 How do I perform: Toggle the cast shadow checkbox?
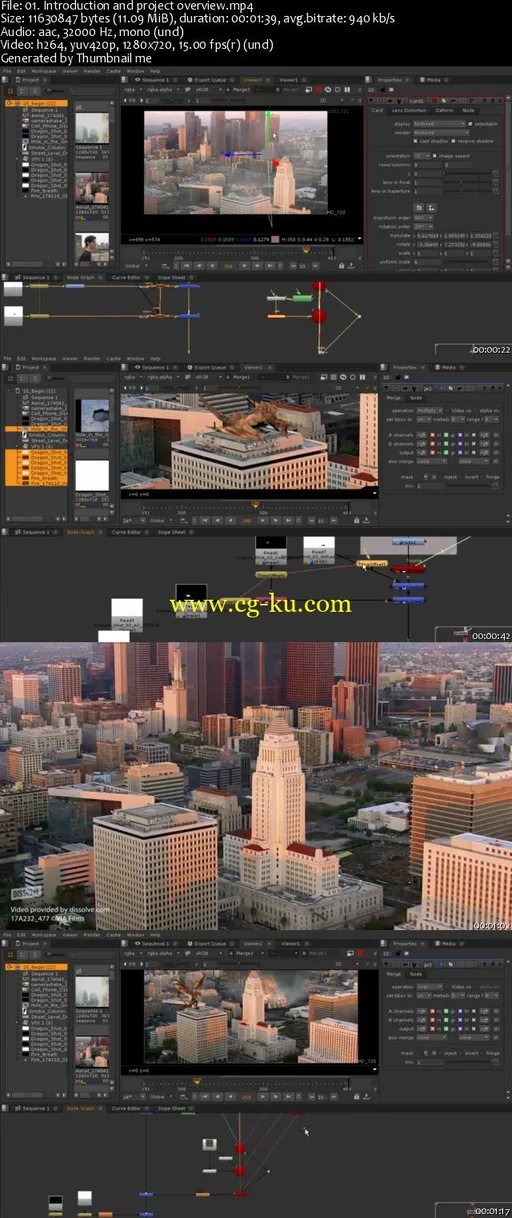[x=415, y=141]
